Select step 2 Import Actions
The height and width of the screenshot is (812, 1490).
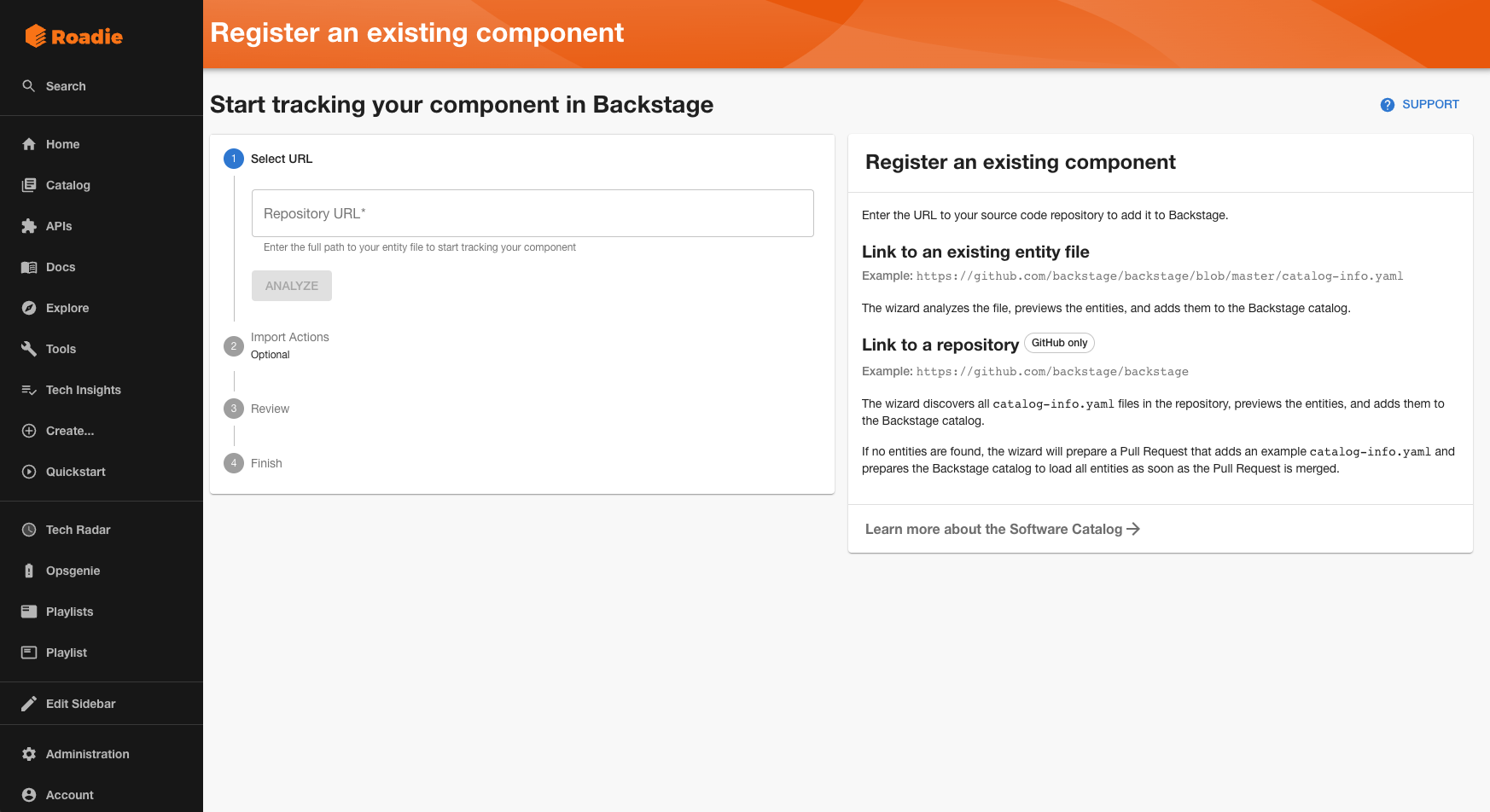[x=276, y=345]
